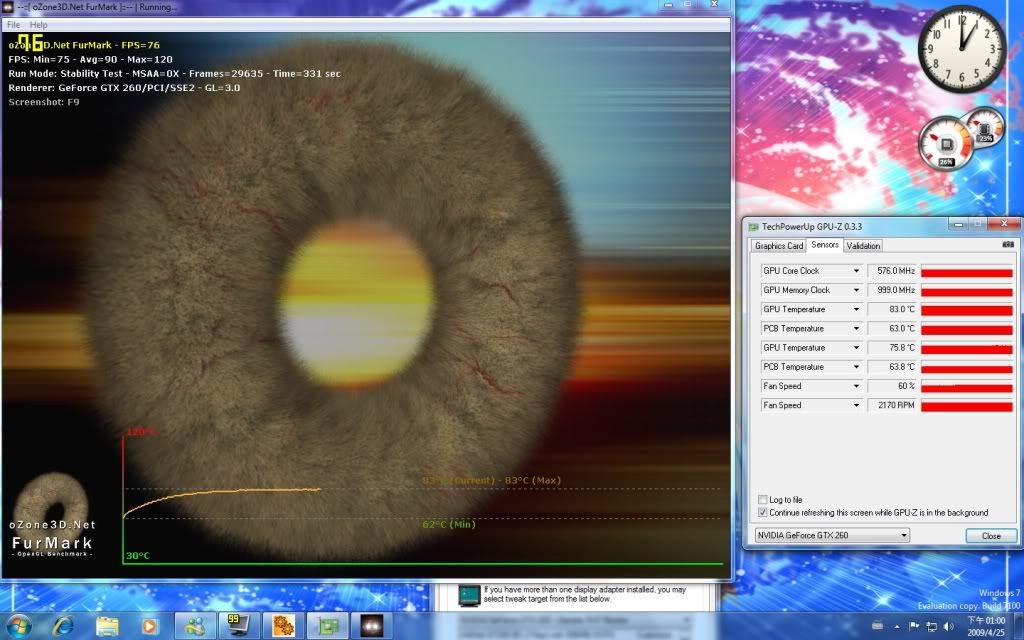Click the keyboard icon in system tray

(878, 626)
